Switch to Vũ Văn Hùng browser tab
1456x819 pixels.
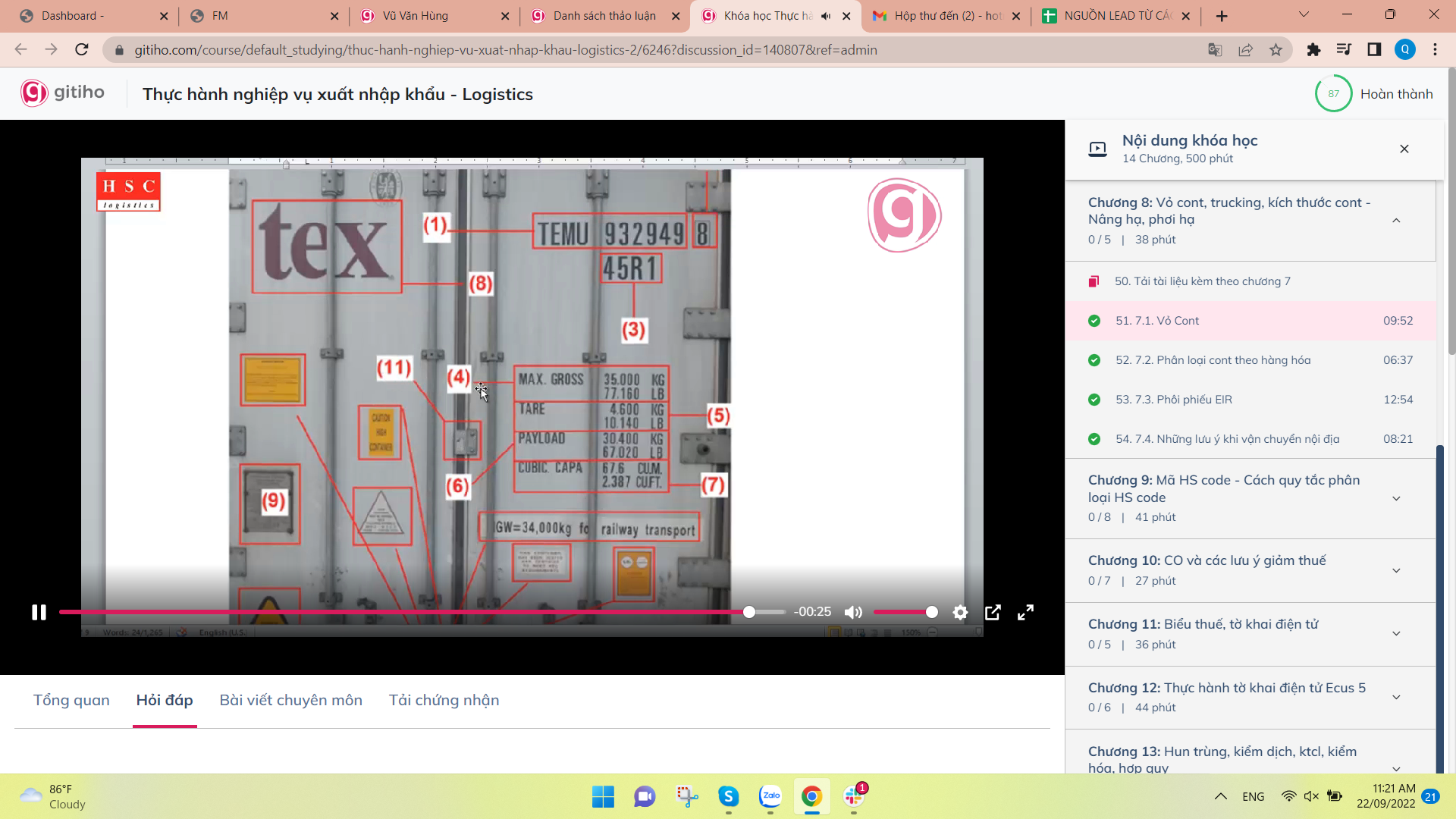435,16
